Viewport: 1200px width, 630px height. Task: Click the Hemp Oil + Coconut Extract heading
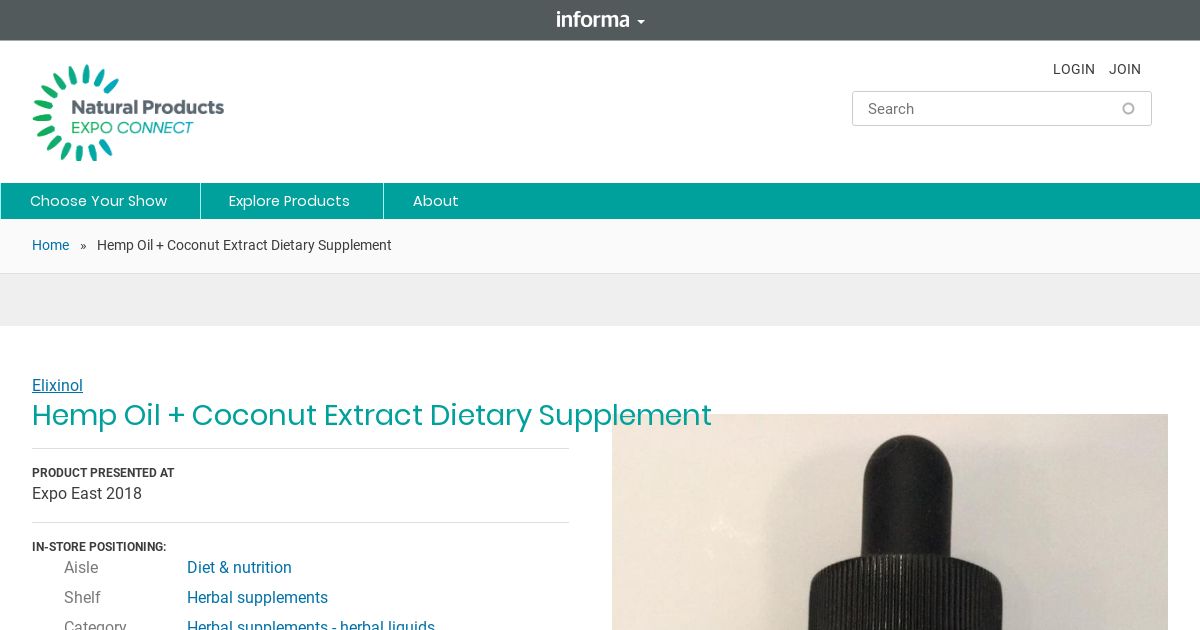coord(372,415)
